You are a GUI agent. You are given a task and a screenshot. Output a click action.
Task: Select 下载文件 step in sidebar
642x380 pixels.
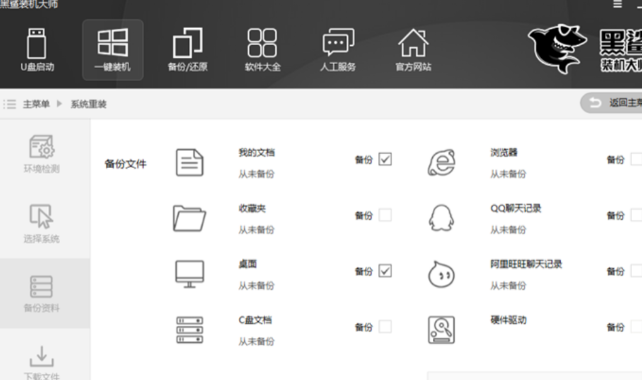tap(42, 363)
